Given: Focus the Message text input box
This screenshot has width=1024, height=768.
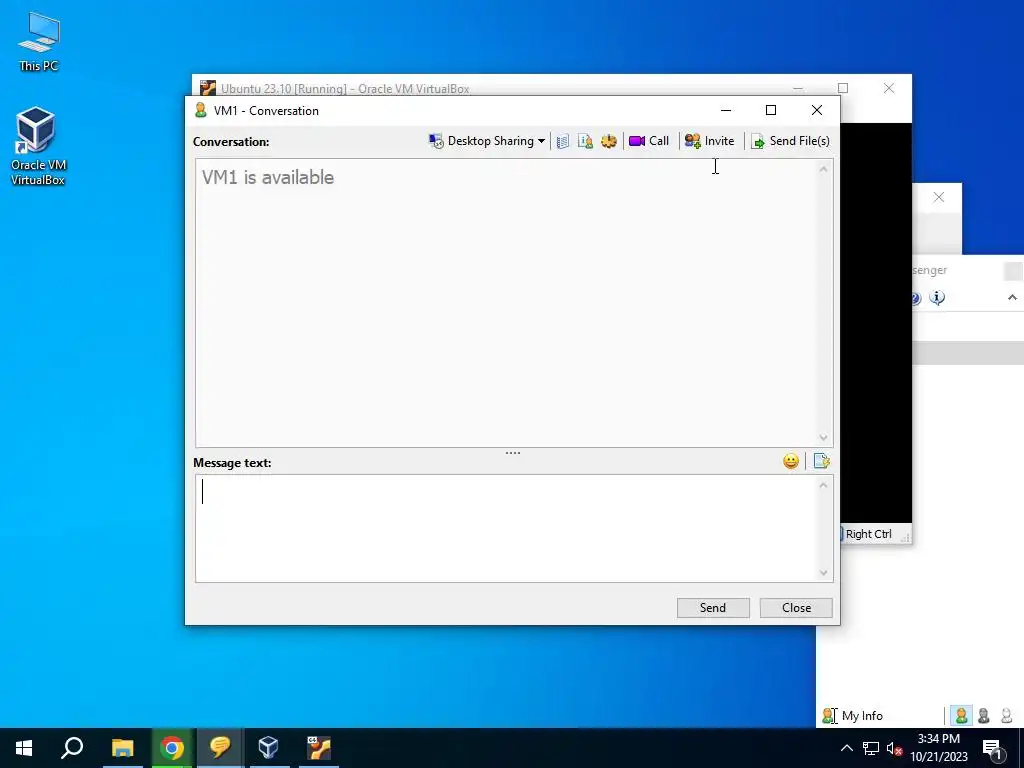Looking at the screenshot, I should click(x=507, y=528).
